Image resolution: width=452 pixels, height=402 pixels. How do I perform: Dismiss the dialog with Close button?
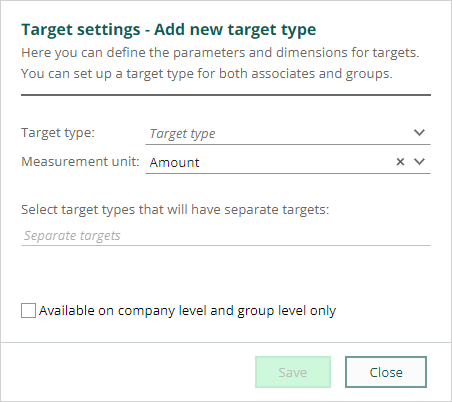(x=386, y=372)
